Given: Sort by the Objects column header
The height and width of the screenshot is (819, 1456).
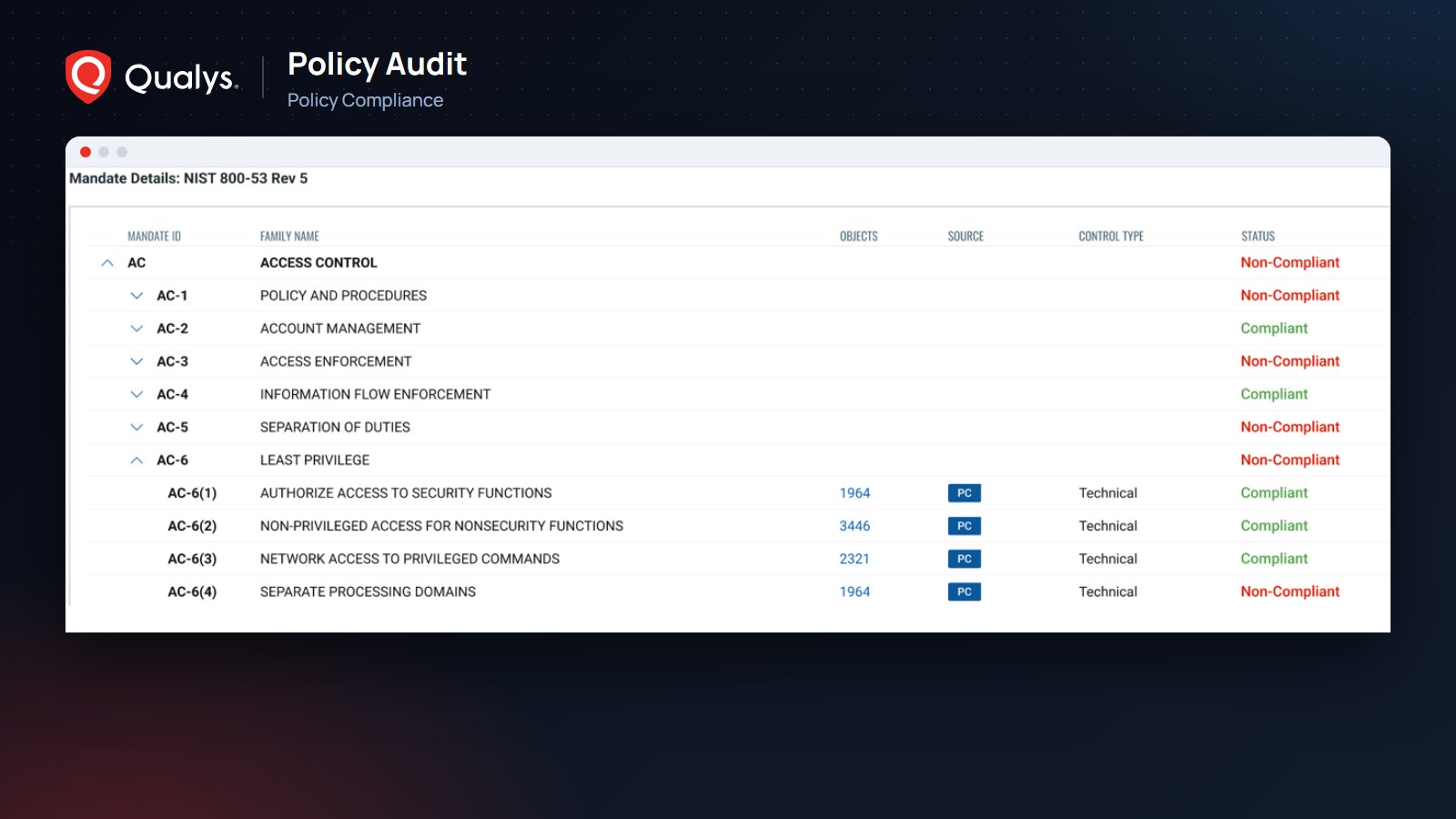Looking at the screenshot, I should click(x=858, y=237).
